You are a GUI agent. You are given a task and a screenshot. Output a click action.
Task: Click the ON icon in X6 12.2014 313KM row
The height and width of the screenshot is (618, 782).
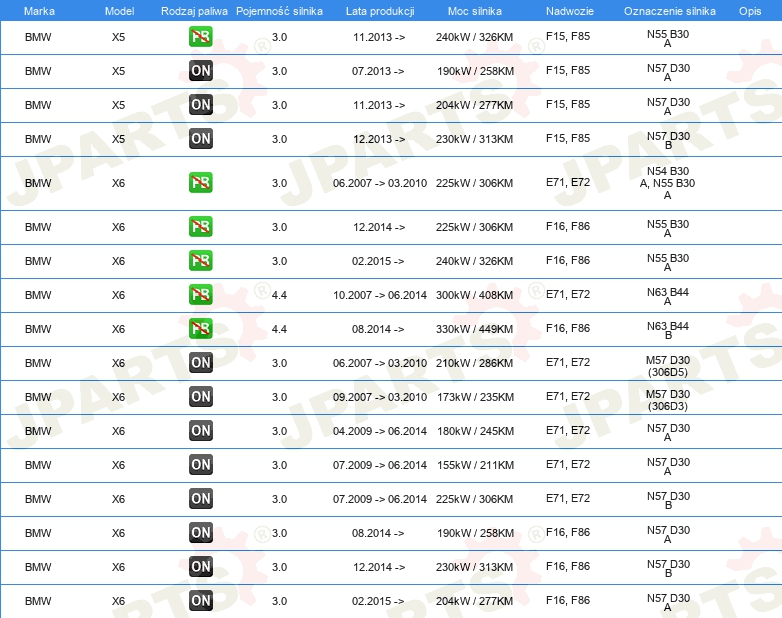pyautogui.click(x=200, y=566)
